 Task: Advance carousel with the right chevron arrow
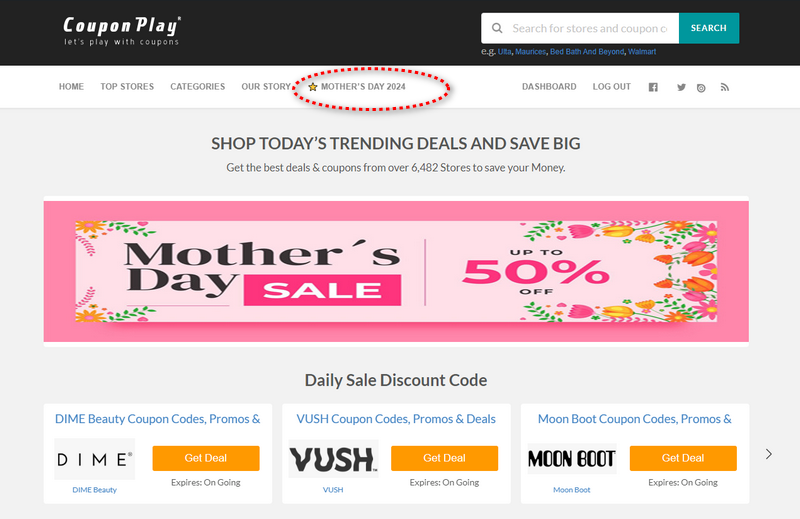768,454
